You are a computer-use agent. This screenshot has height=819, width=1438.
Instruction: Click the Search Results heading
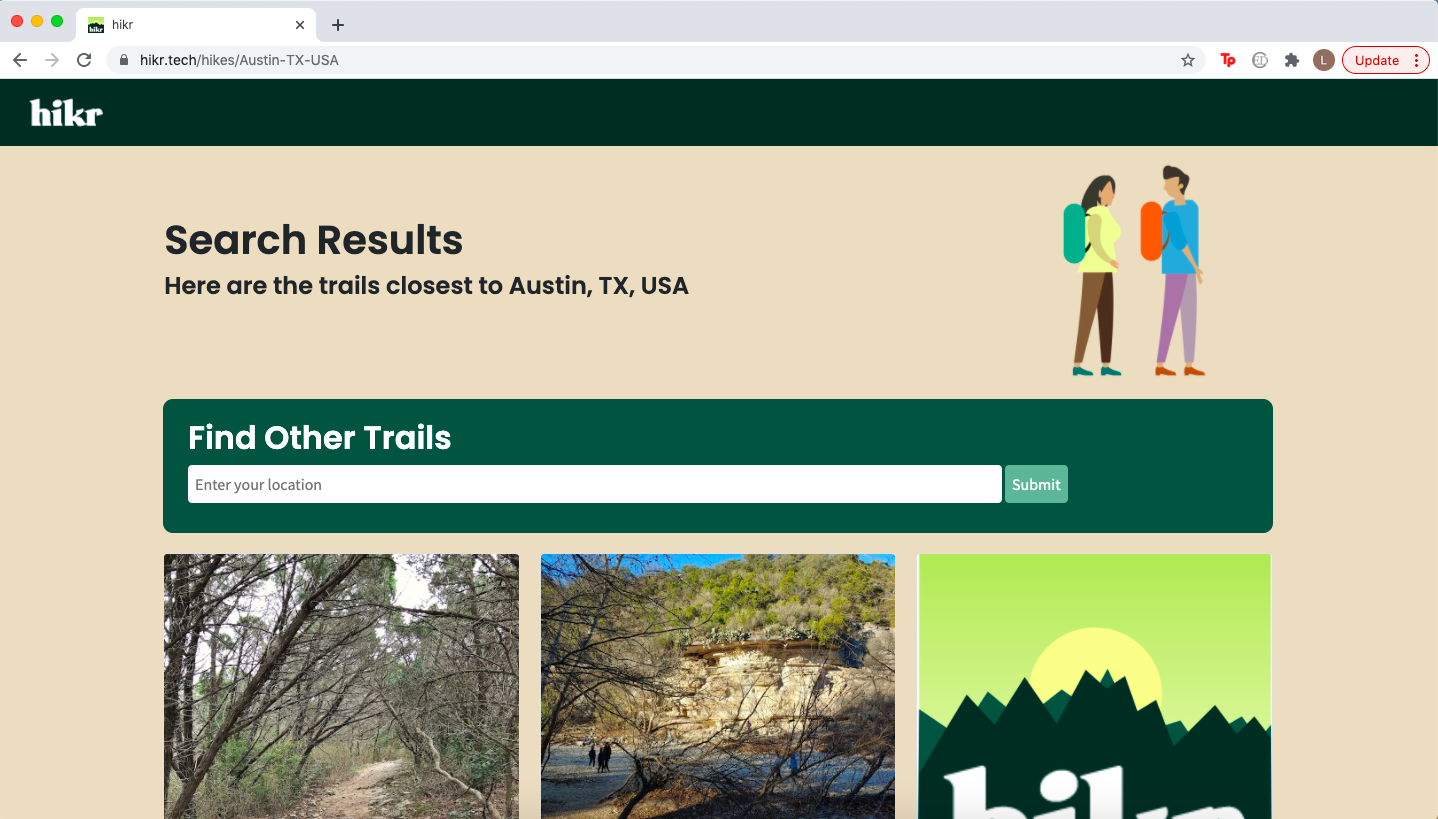tap(313, 240)
